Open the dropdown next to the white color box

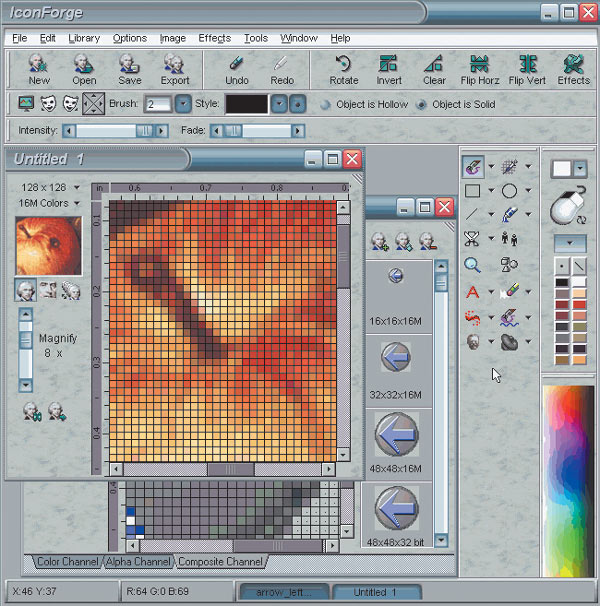(580, 168)
